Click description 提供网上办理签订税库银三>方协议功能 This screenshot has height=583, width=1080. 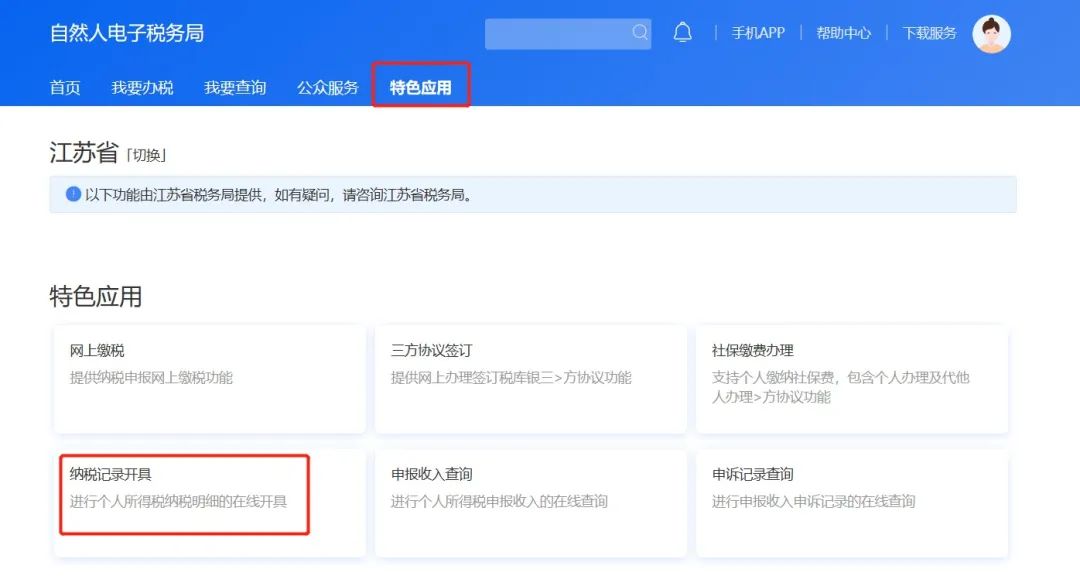point(511,378)
